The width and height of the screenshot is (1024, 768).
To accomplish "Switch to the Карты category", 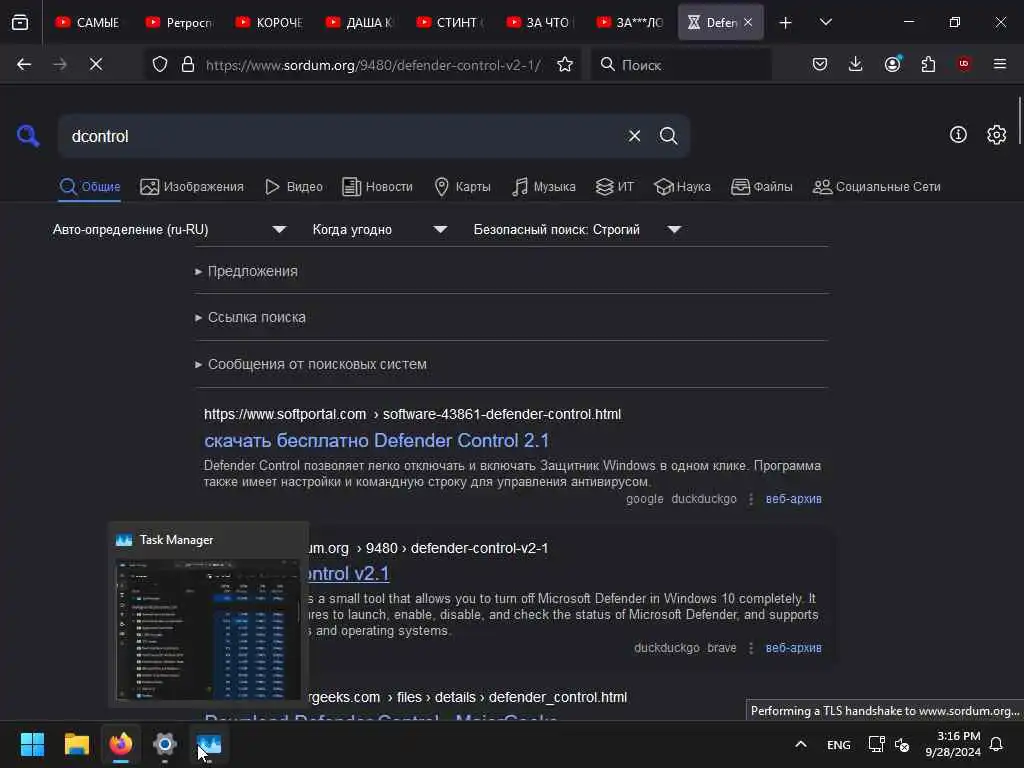I will point(462,187).
